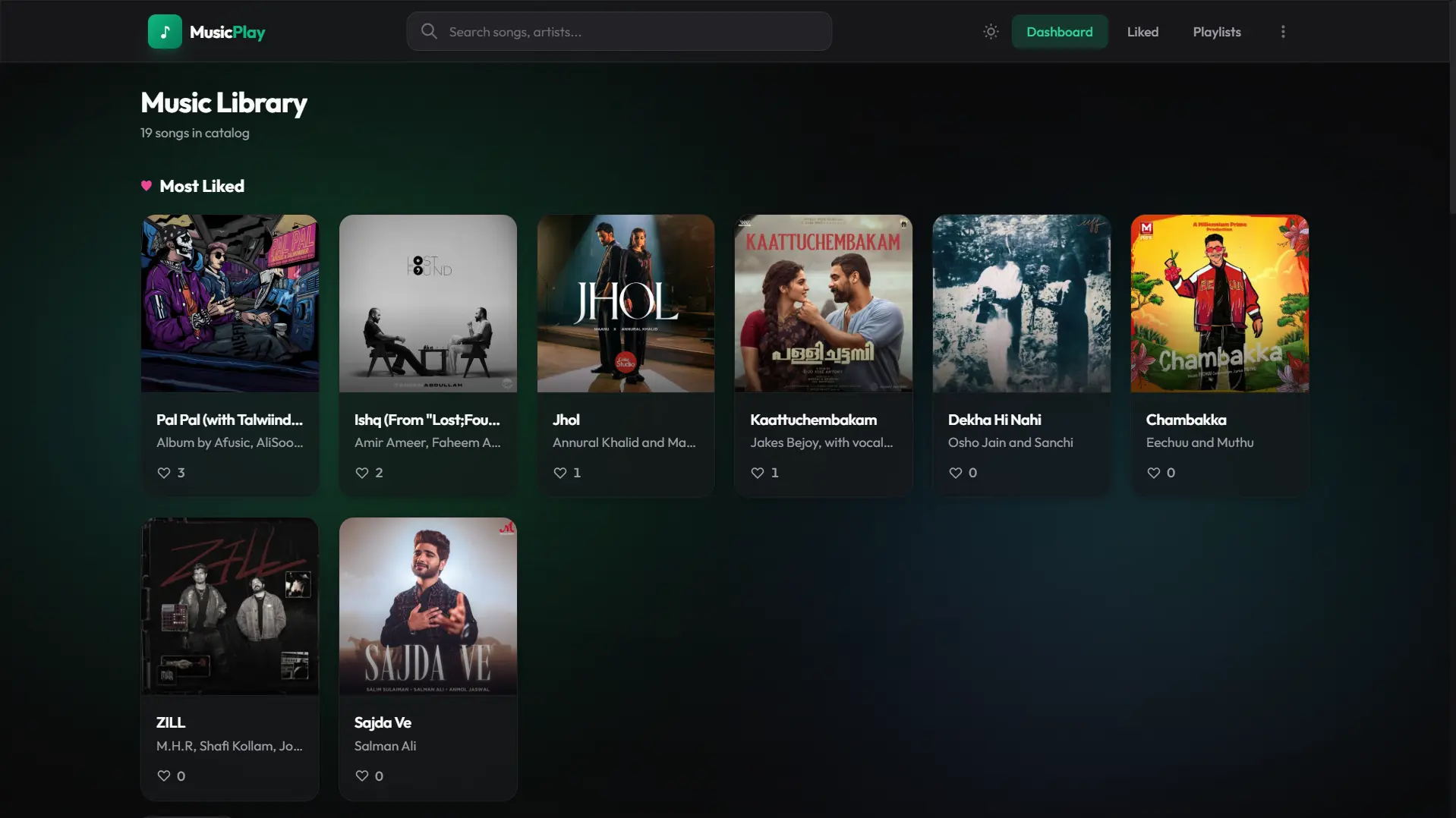The width and height of the screenshot is (1456, 818).
Task: Like the Pal Pal song with heart icon
Action: pyautogui.click(x=163, y=473)
